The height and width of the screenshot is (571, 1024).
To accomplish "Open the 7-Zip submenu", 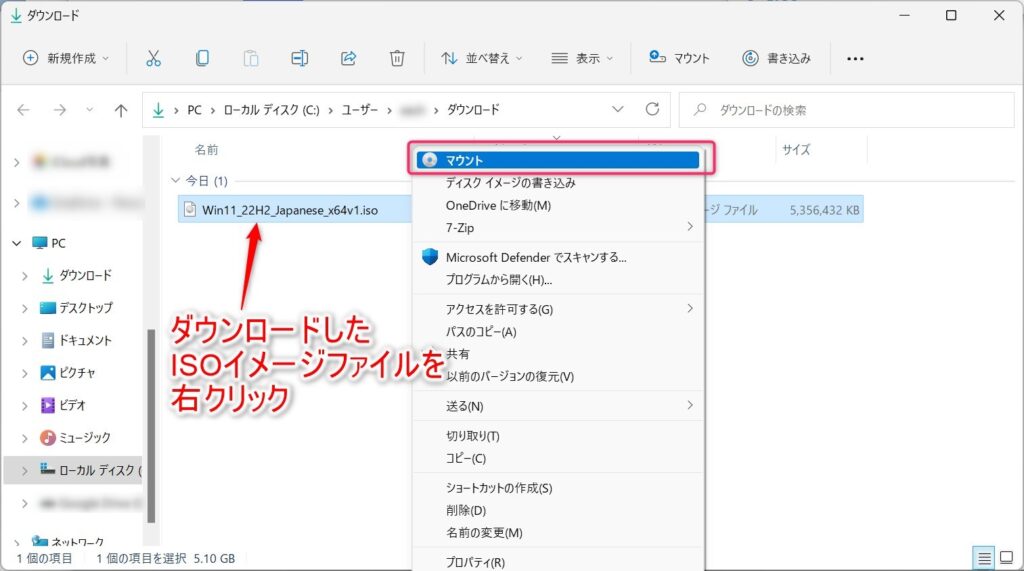I will [x=559, y=227].
